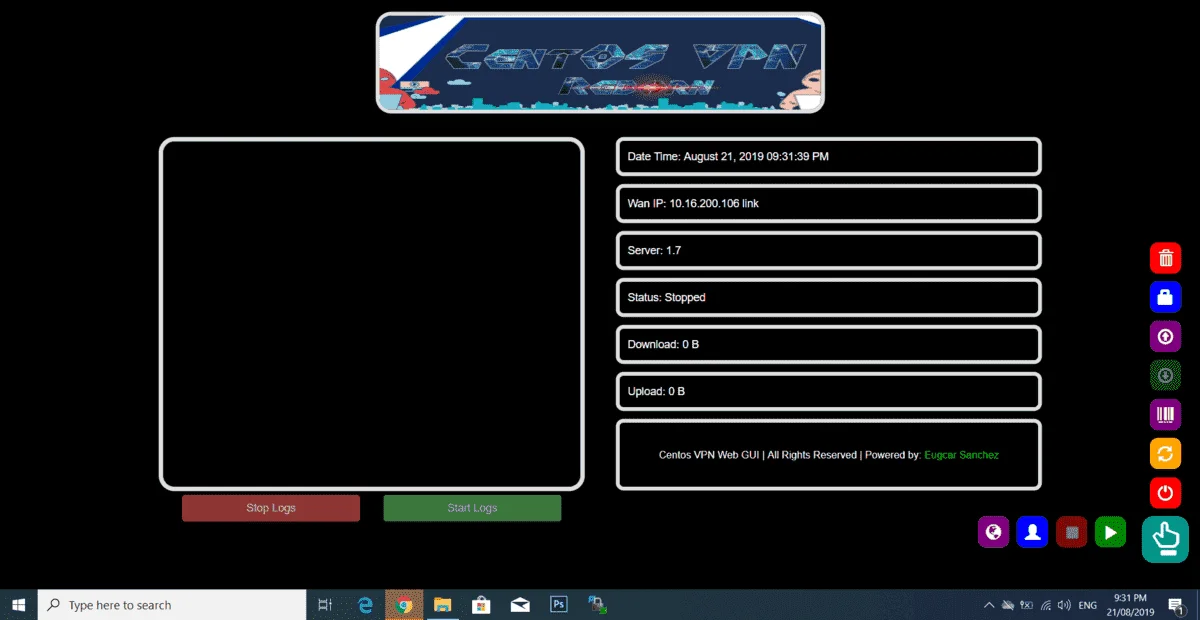The height and width of the screenshot is (620, 1200).
Task: Click the Wan IP 10.16.200.106 link text
Action: point(693,204)
